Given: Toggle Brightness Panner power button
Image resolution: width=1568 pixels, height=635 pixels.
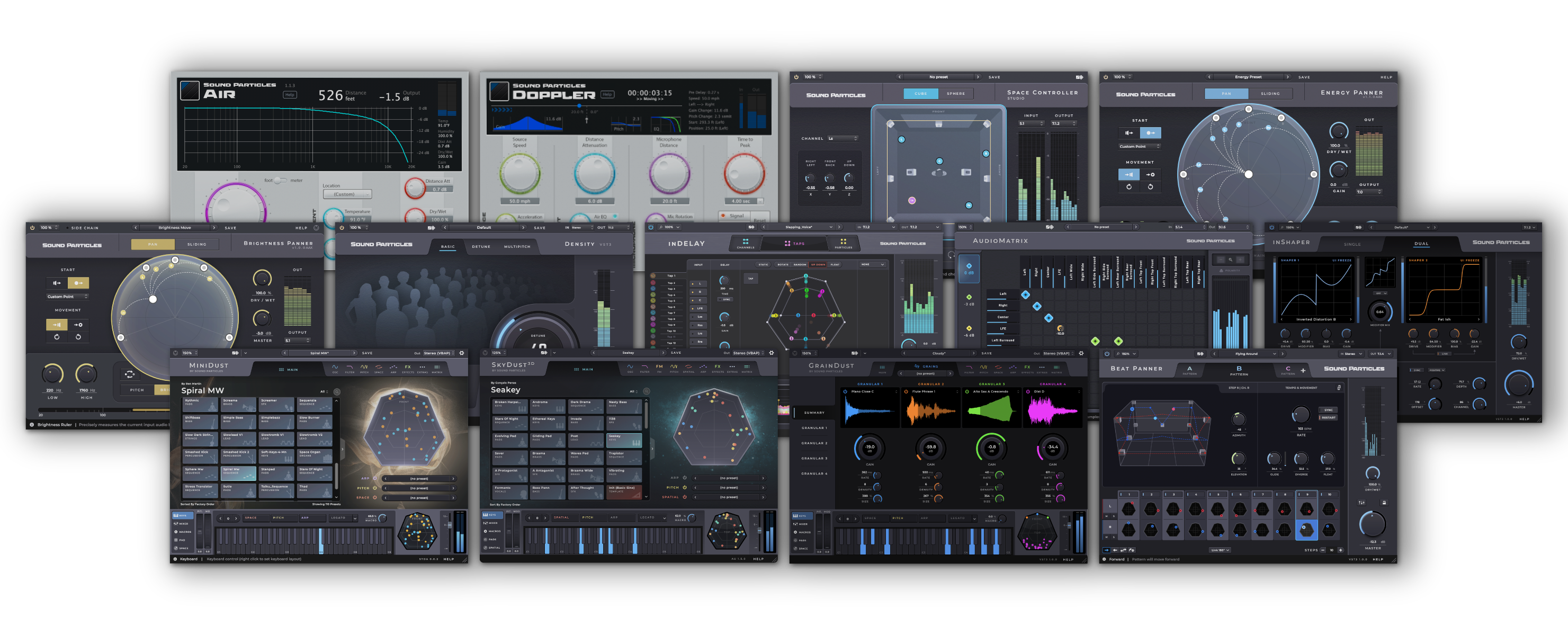Looking at the screenshot, I should click(32, 228).
